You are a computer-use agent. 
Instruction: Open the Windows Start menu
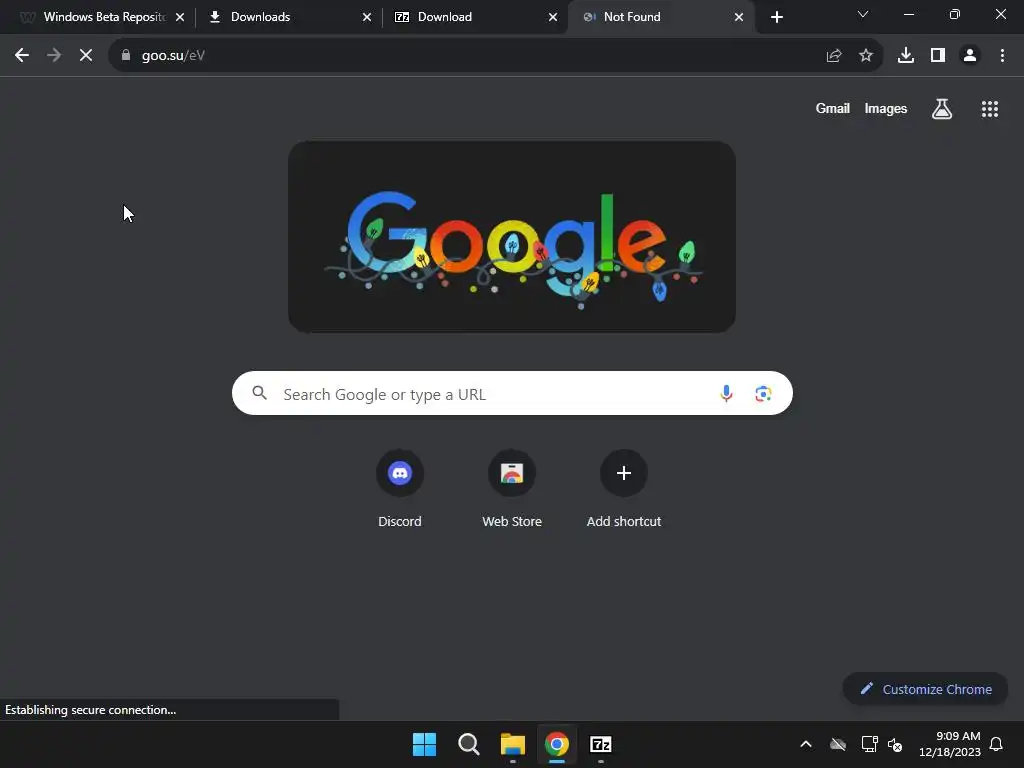[424, 744]
